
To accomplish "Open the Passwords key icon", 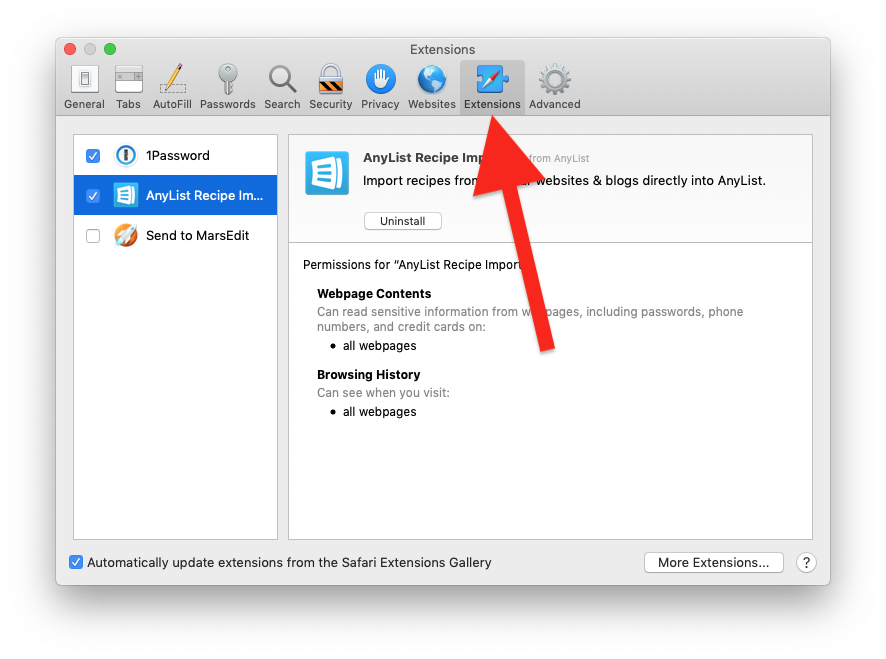I will (228, 79).
